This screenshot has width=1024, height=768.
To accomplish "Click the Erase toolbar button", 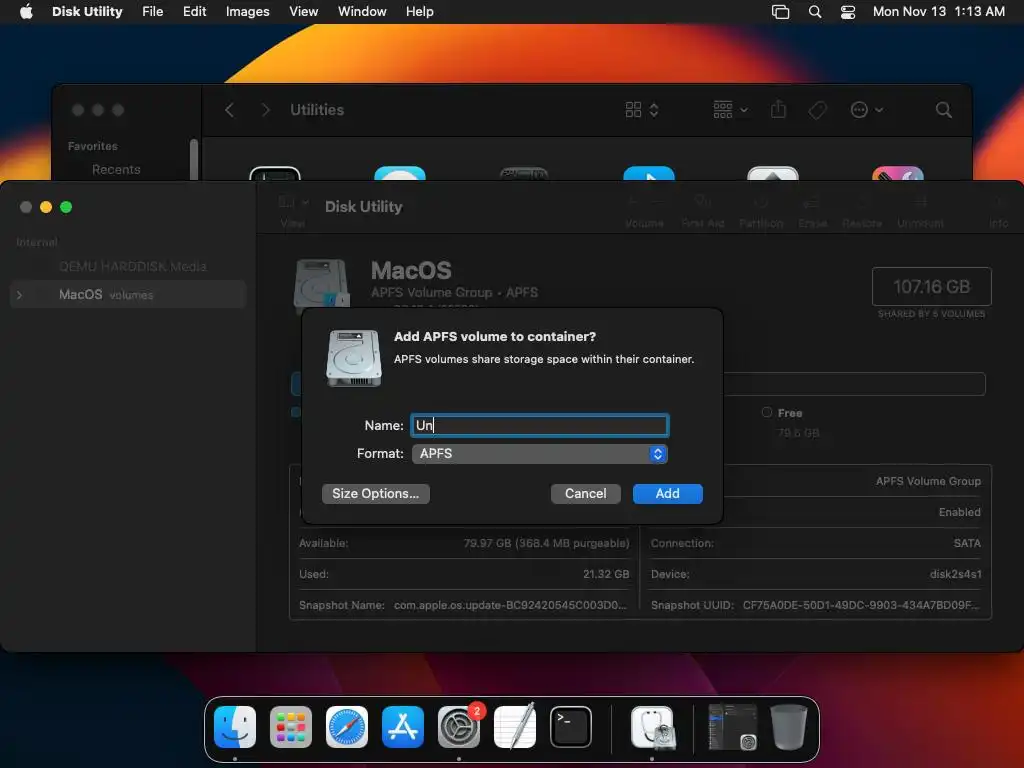I will pos(812,211).
